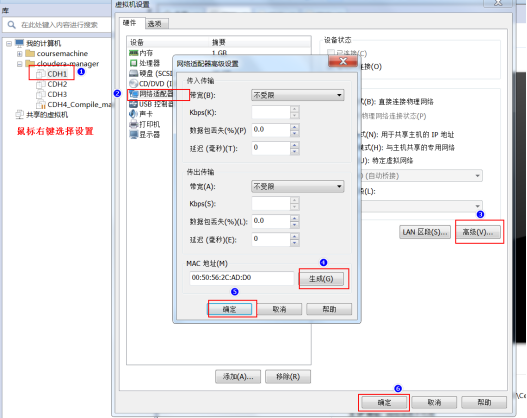
Task: Cancel the virtual machine settings window
Action: pos(434,402)
